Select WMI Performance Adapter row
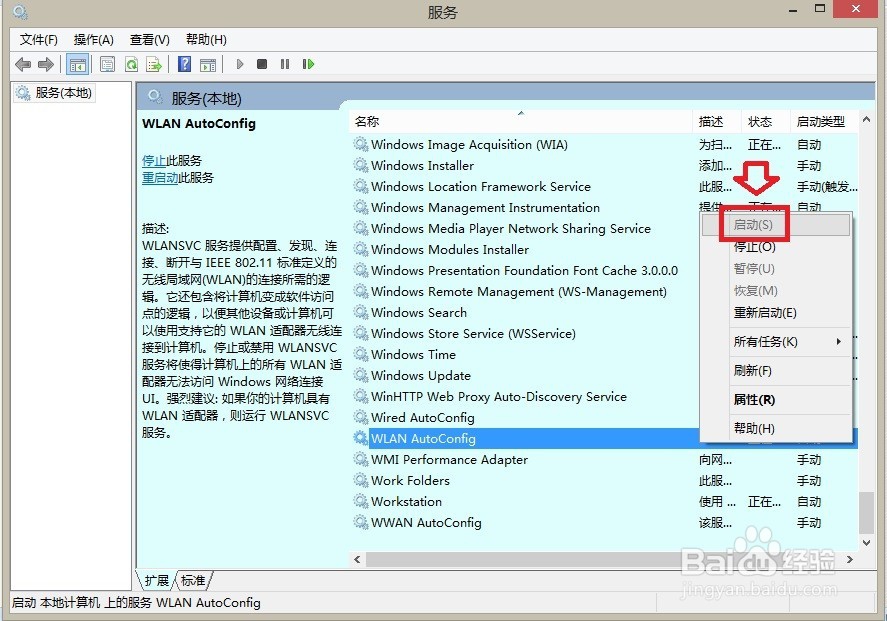Screen dimensions: 887x621 coord(604,459)
